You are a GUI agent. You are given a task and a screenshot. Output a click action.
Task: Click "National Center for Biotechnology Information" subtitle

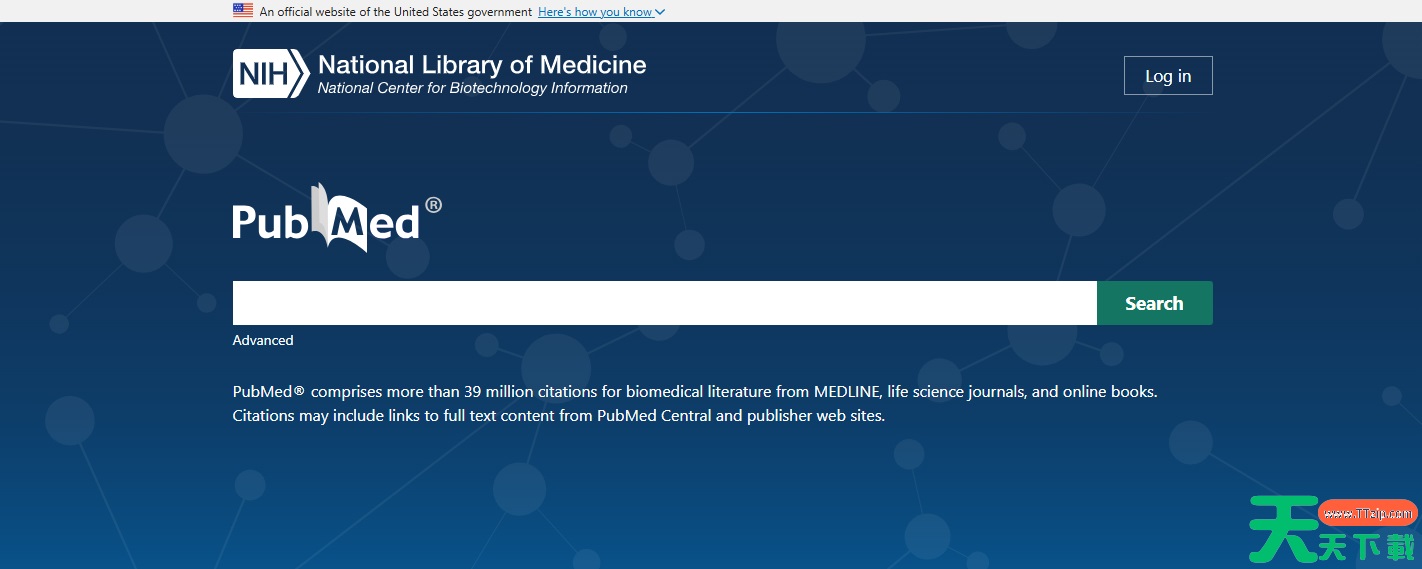tap(472, 88)
